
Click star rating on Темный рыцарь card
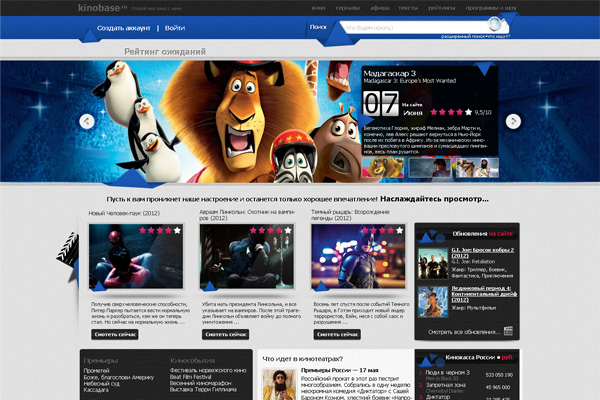point(382,230)
